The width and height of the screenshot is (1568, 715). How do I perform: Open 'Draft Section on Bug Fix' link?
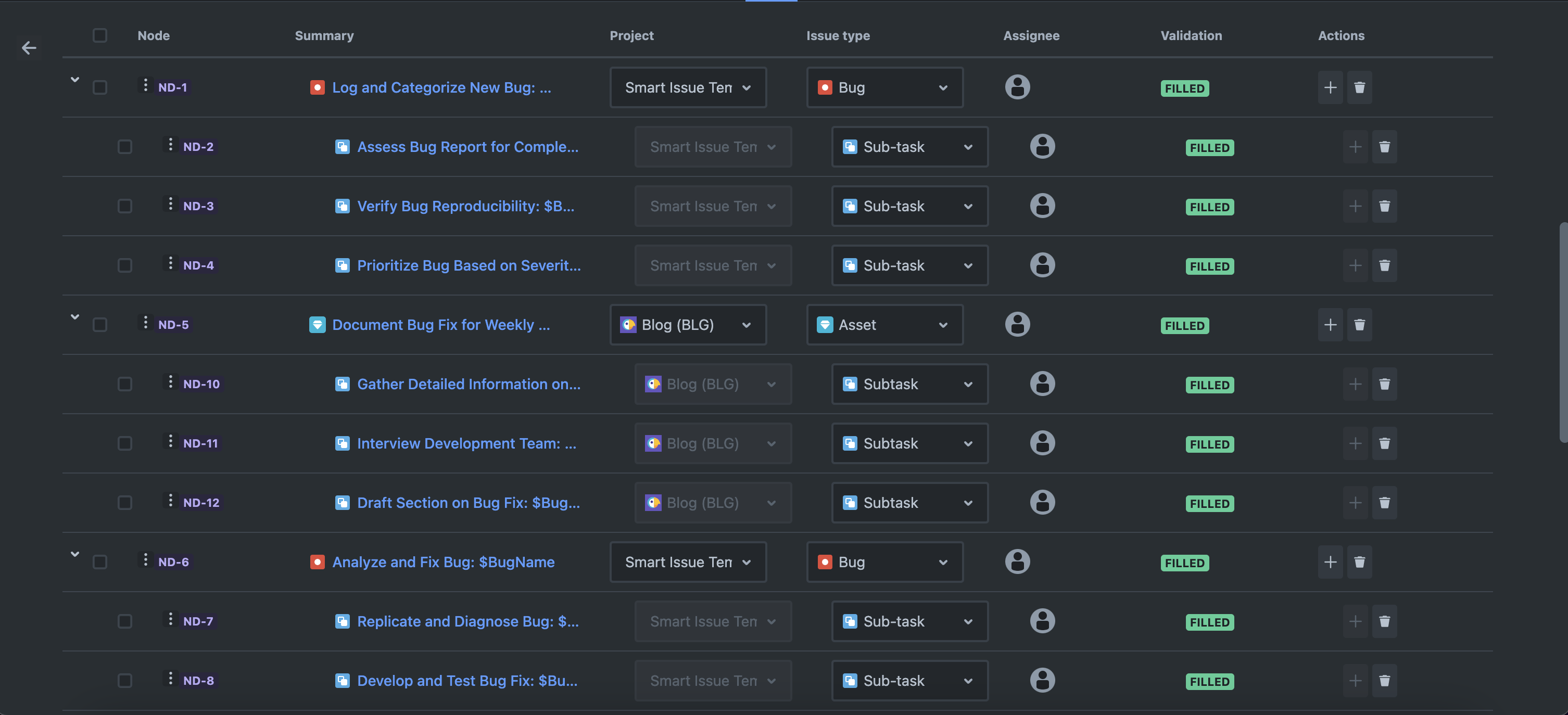coord(468,503)
